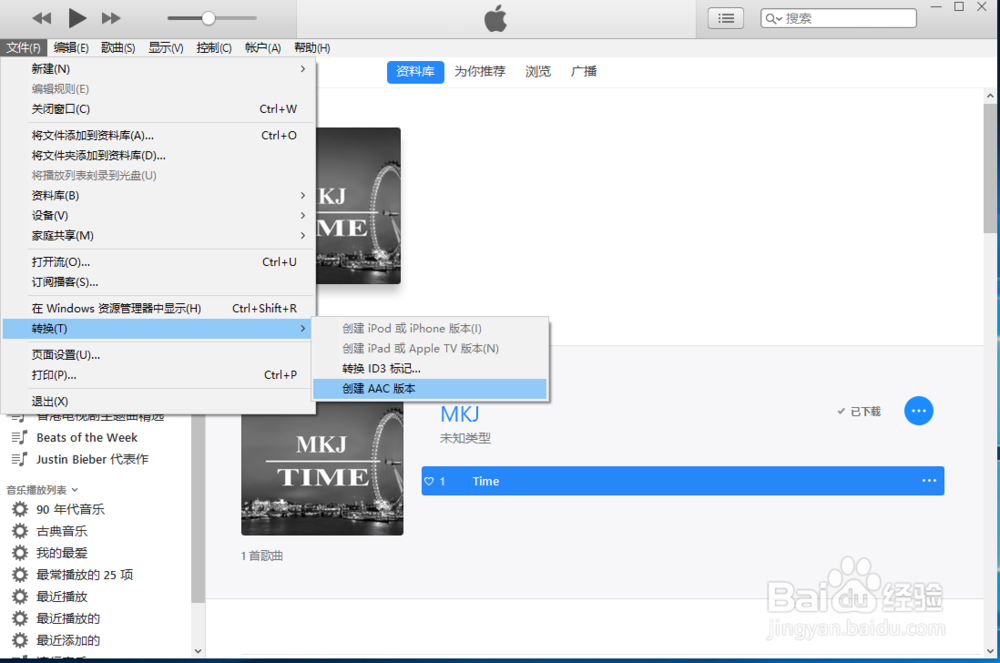
Task: Click the 未知类型 genre text
Action: coord(465,439)
